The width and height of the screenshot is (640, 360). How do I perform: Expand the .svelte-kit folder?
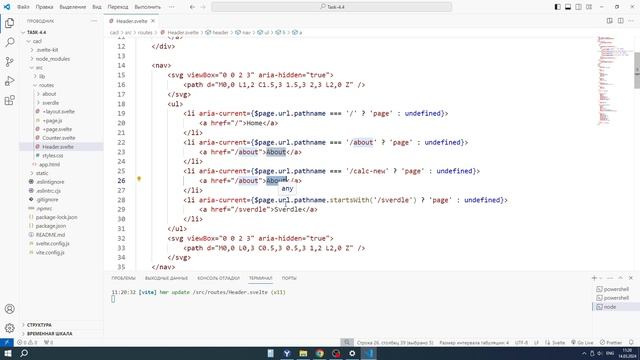pos(47,50)
